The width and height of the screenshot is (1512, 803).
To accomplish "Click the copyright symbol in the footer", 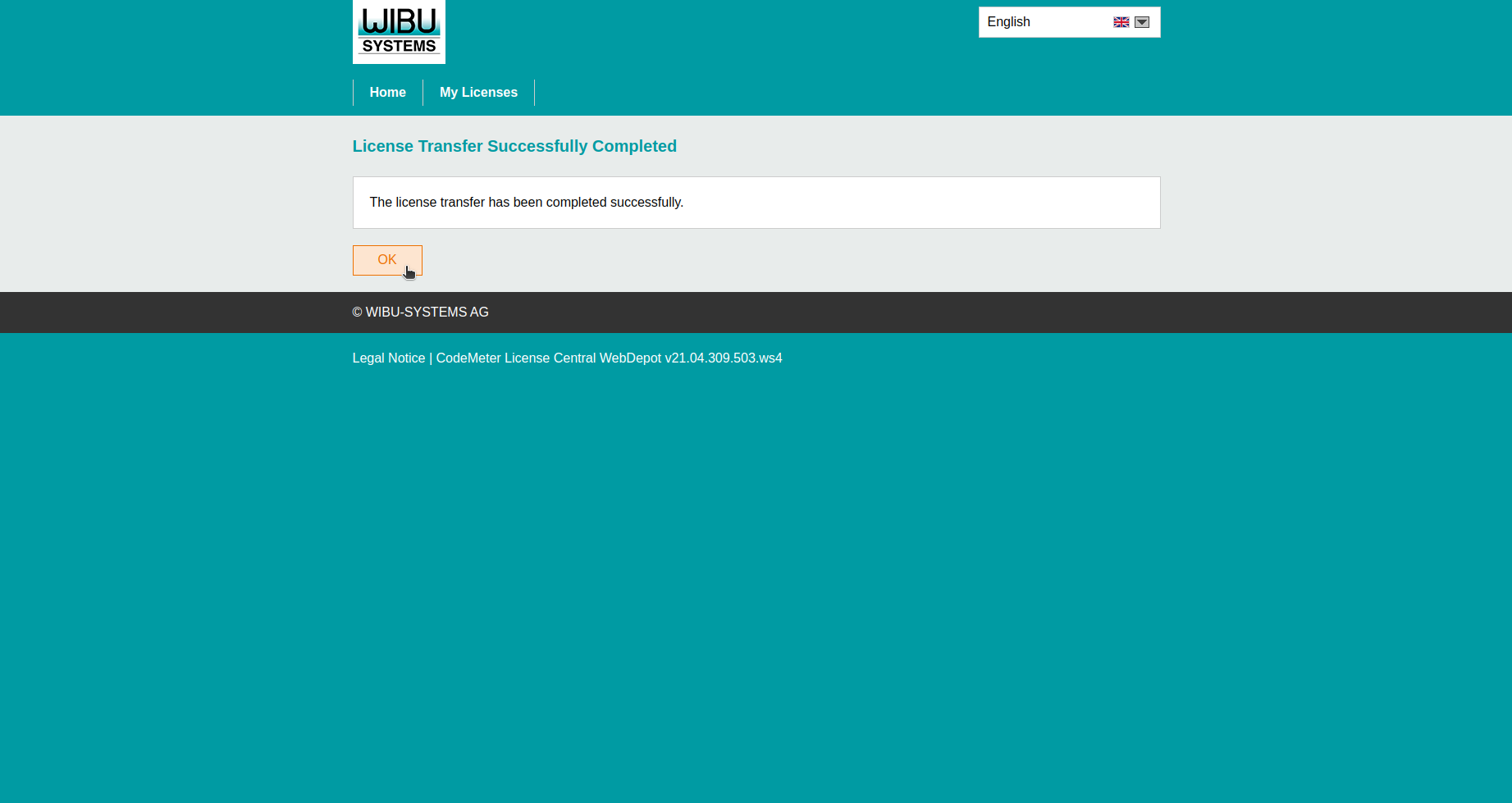I will click(357, 313).
